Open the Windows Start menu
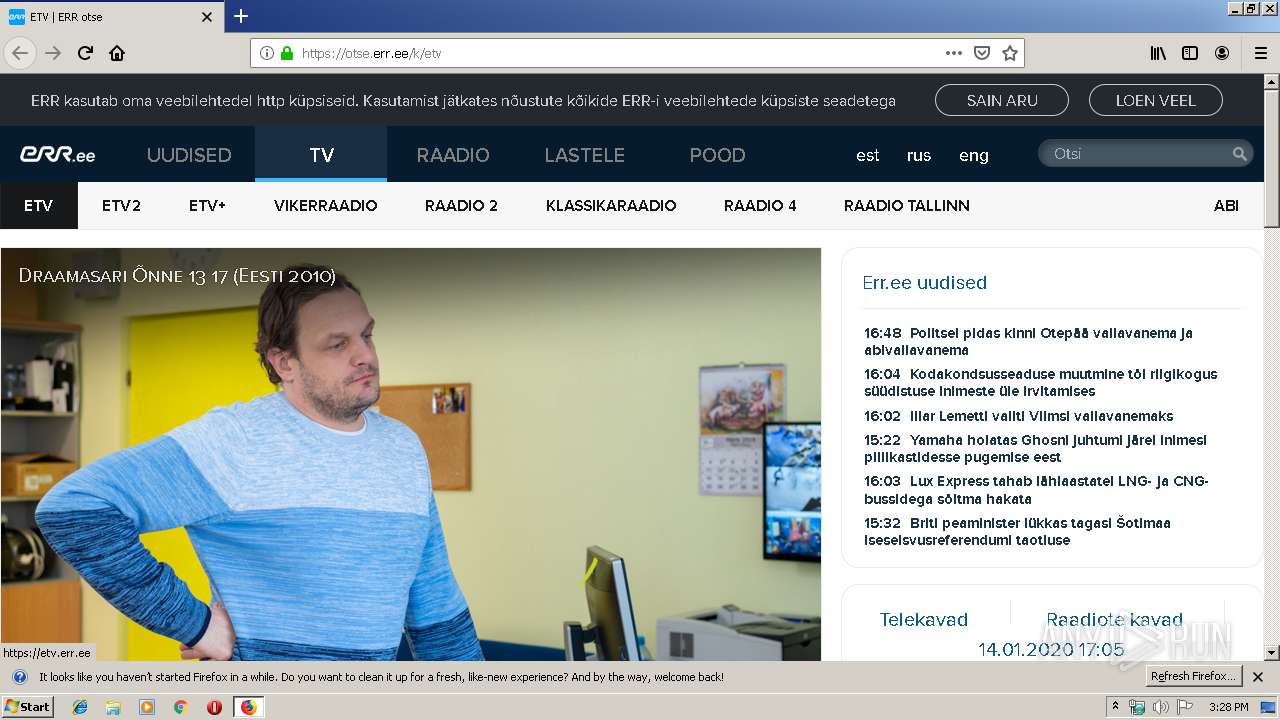The height and width of the screenshot is (720, 1280). point(28,706)
